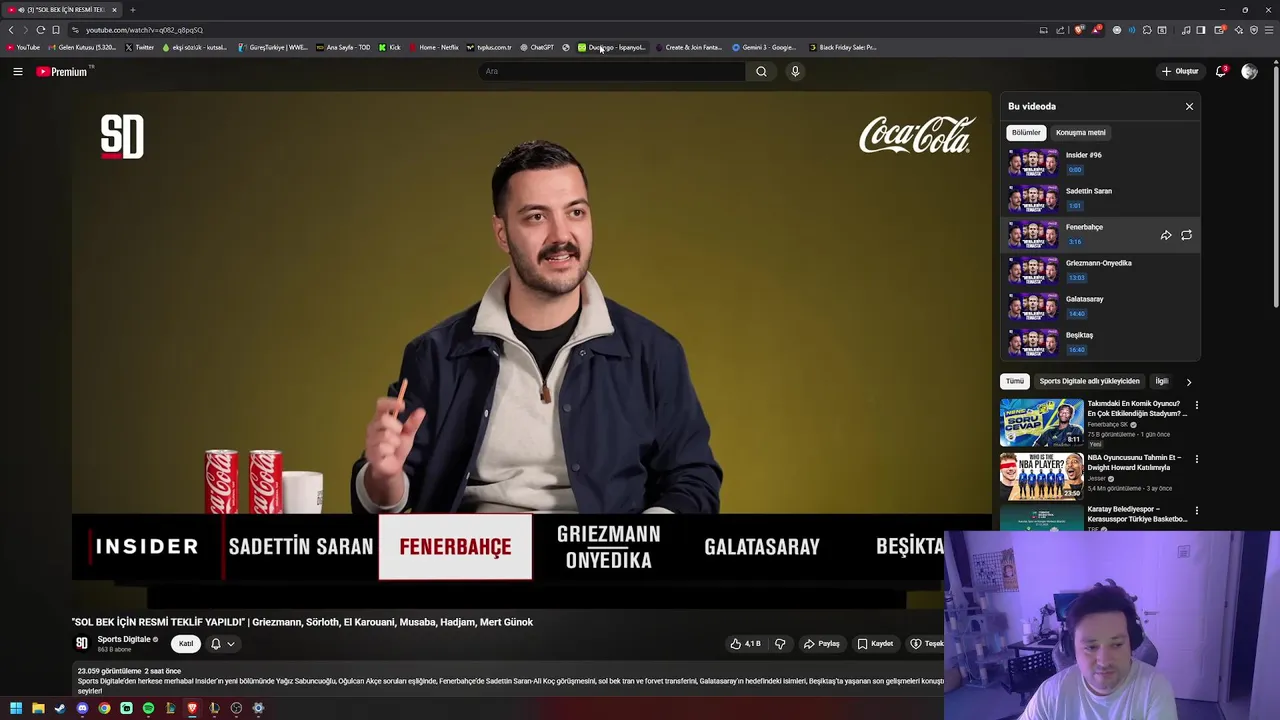
Task: Open YouTube notifications bell in header
Action: click(x=1221, y=71)
